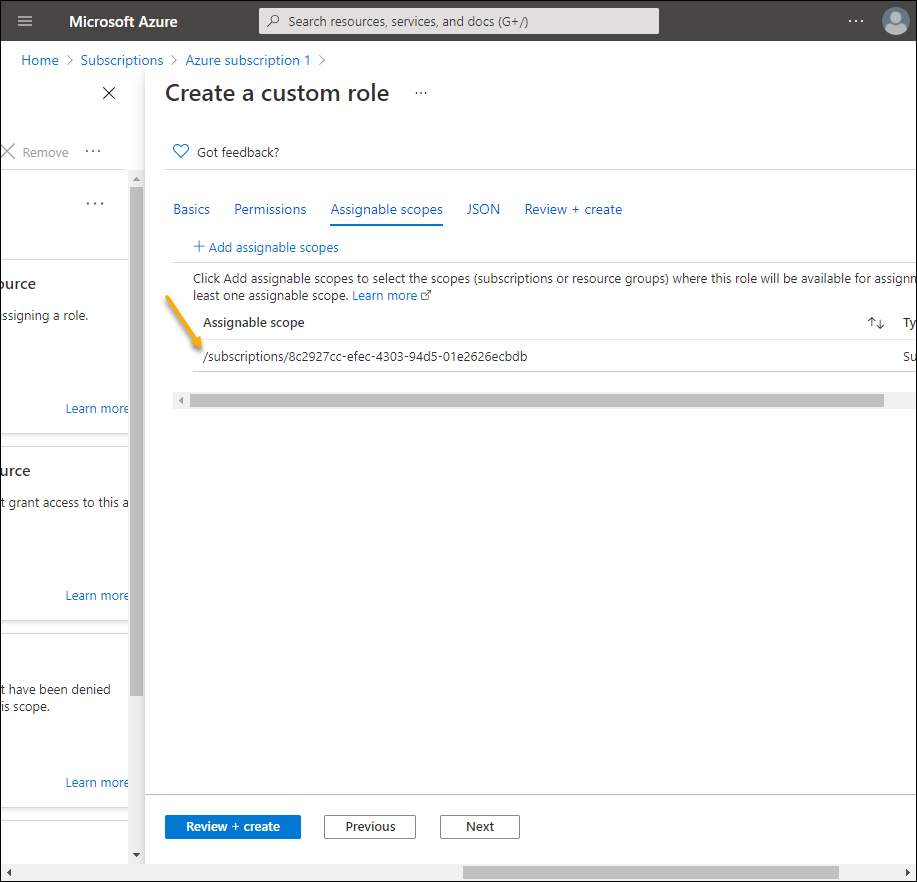Click the Previous button
The width and height of the screenshot is (917, 882).
point(370,827)
